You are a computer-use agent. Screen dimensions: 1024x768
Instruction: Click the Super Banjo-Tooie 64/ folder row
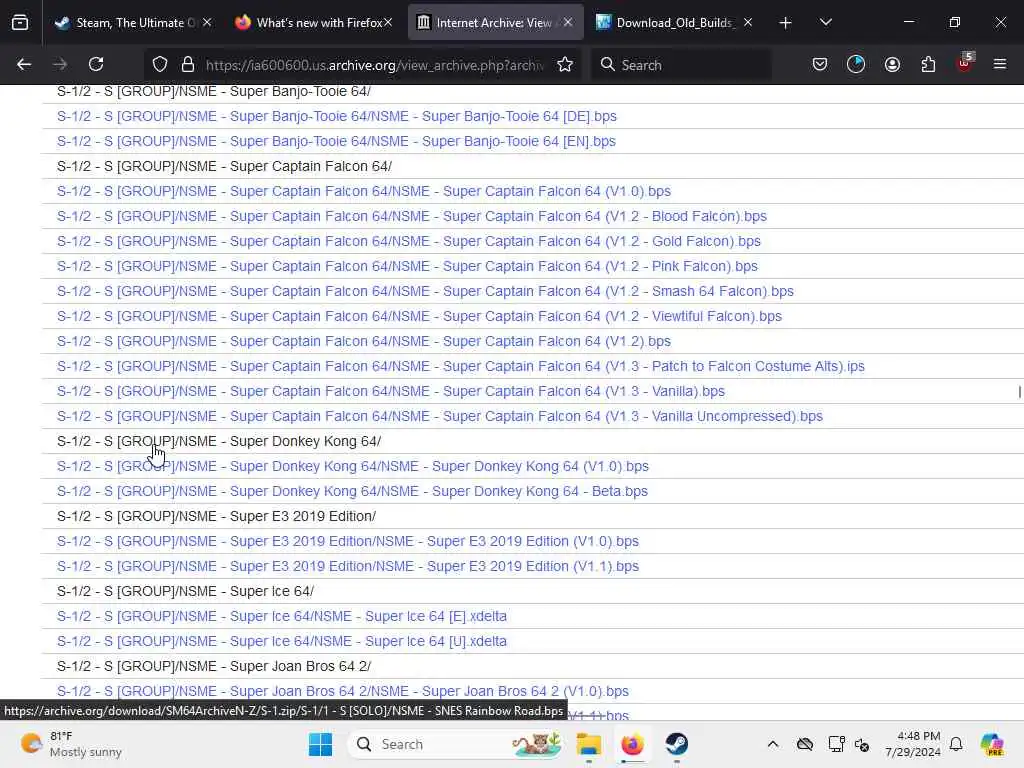click(532, 91)
